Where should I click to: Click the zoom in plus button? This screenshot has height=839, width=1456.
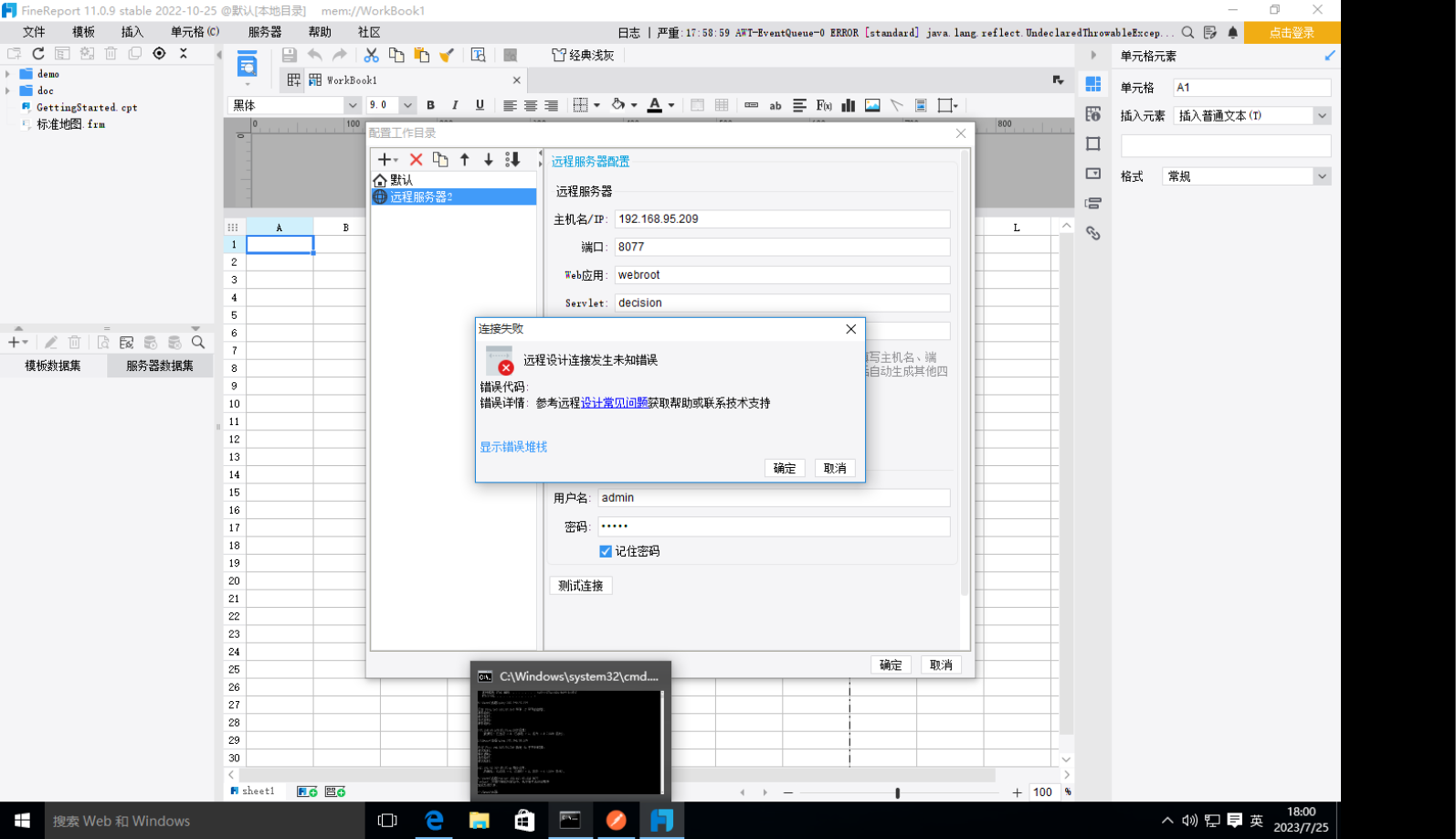[x=1017, y=792]
